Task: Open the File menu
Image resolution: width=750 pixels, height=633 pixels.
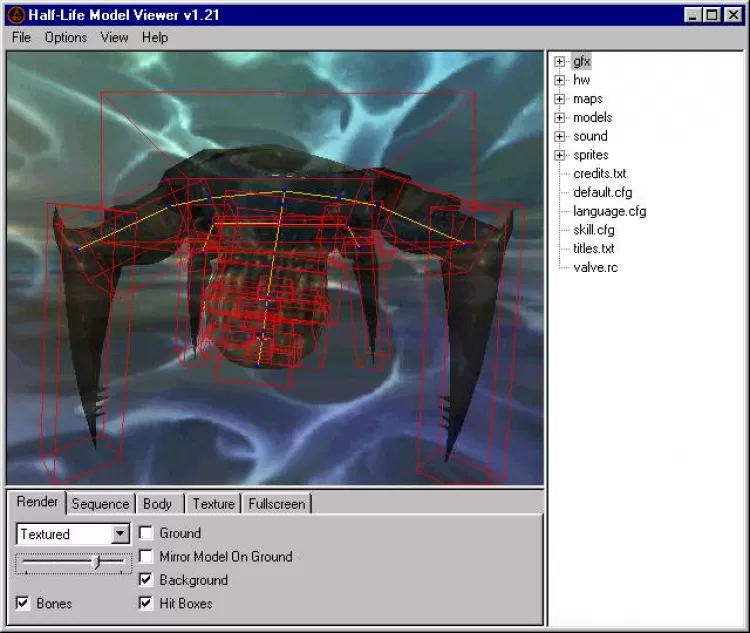Action: [21, 37]
